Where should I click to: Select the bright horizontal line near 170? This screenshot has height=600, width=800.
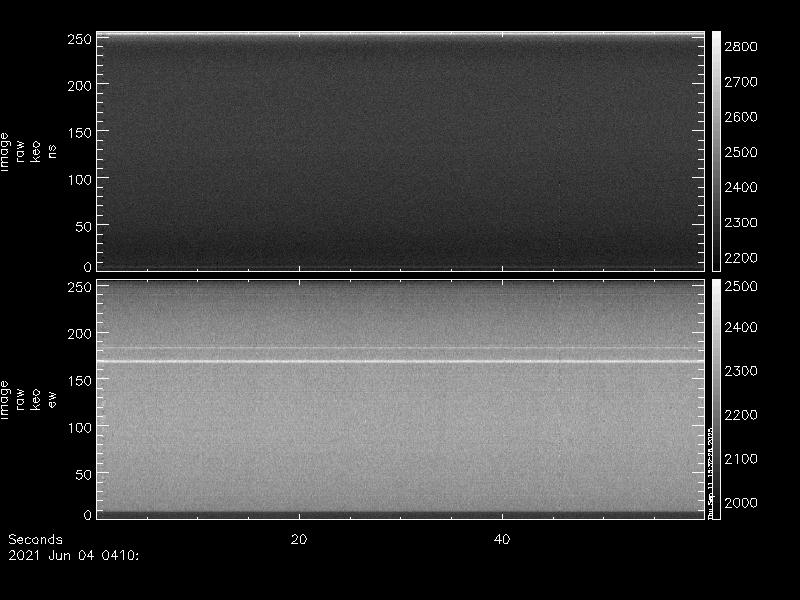point(400,361)
